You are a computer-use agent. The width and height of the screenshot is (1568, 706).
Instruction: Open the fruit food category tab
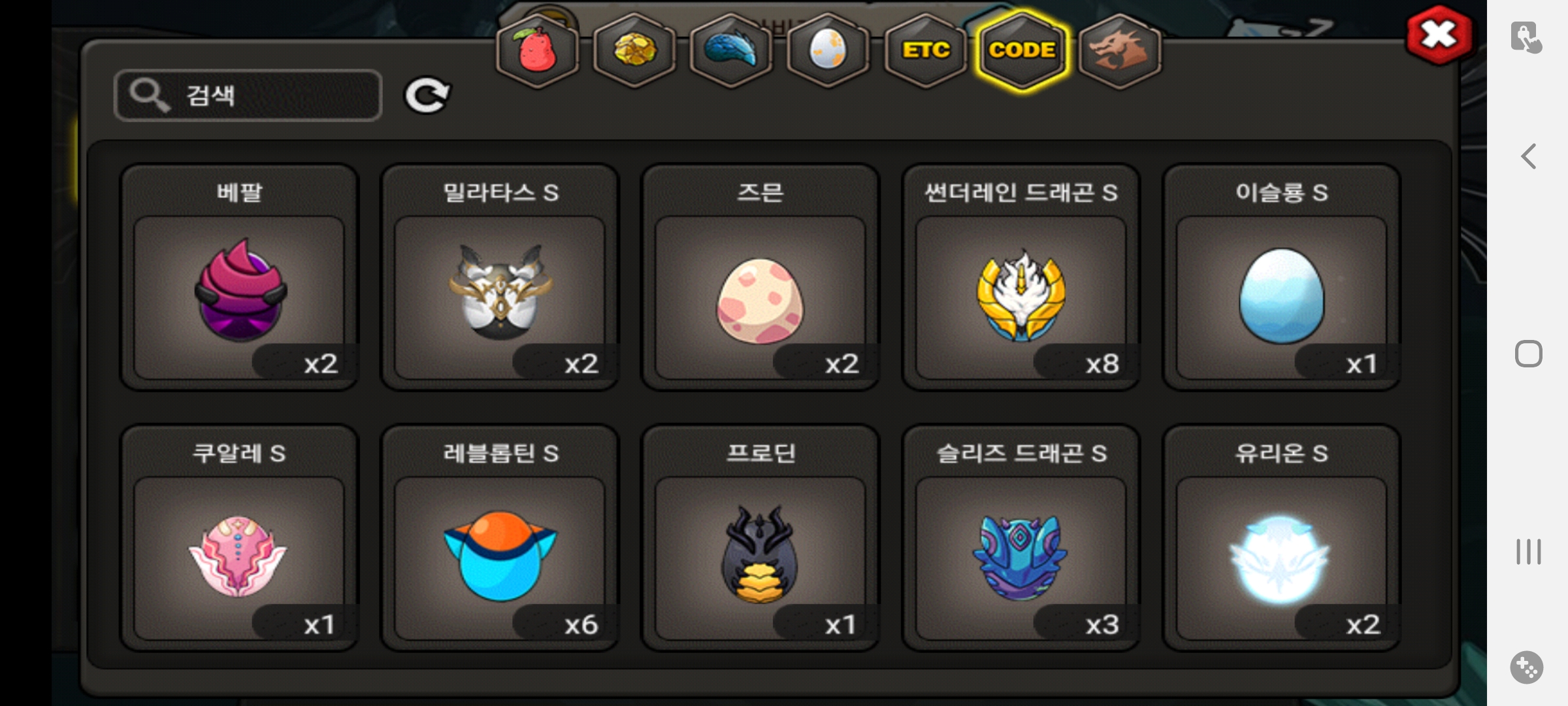pos(537,50)
